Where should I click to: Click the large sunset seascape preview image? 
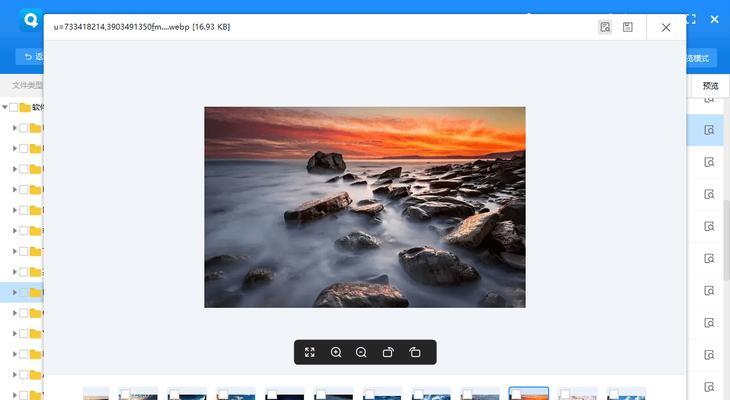tap(365, 207)
